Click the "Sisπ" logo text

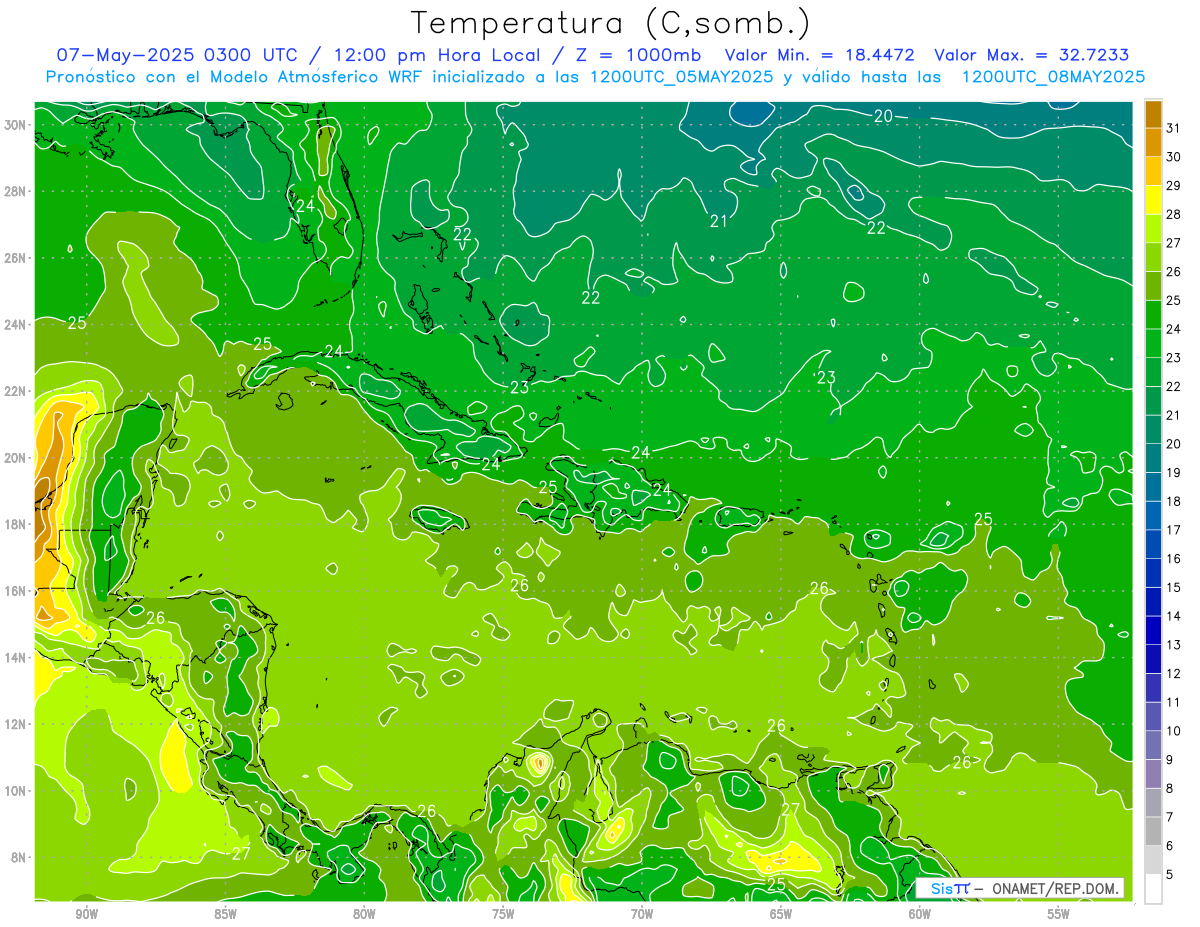(x=950, y=888)
